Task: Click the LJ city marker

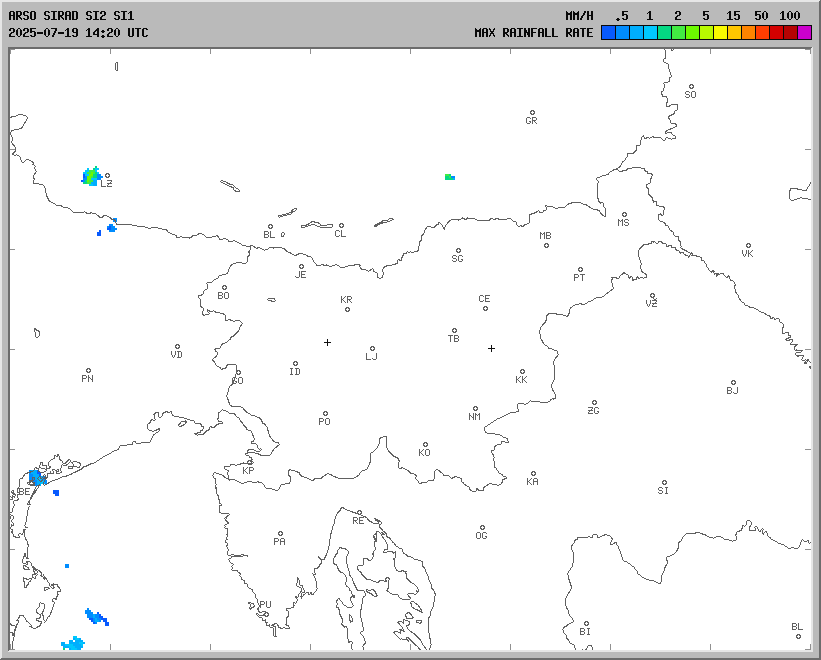Action: pos(372,349)
